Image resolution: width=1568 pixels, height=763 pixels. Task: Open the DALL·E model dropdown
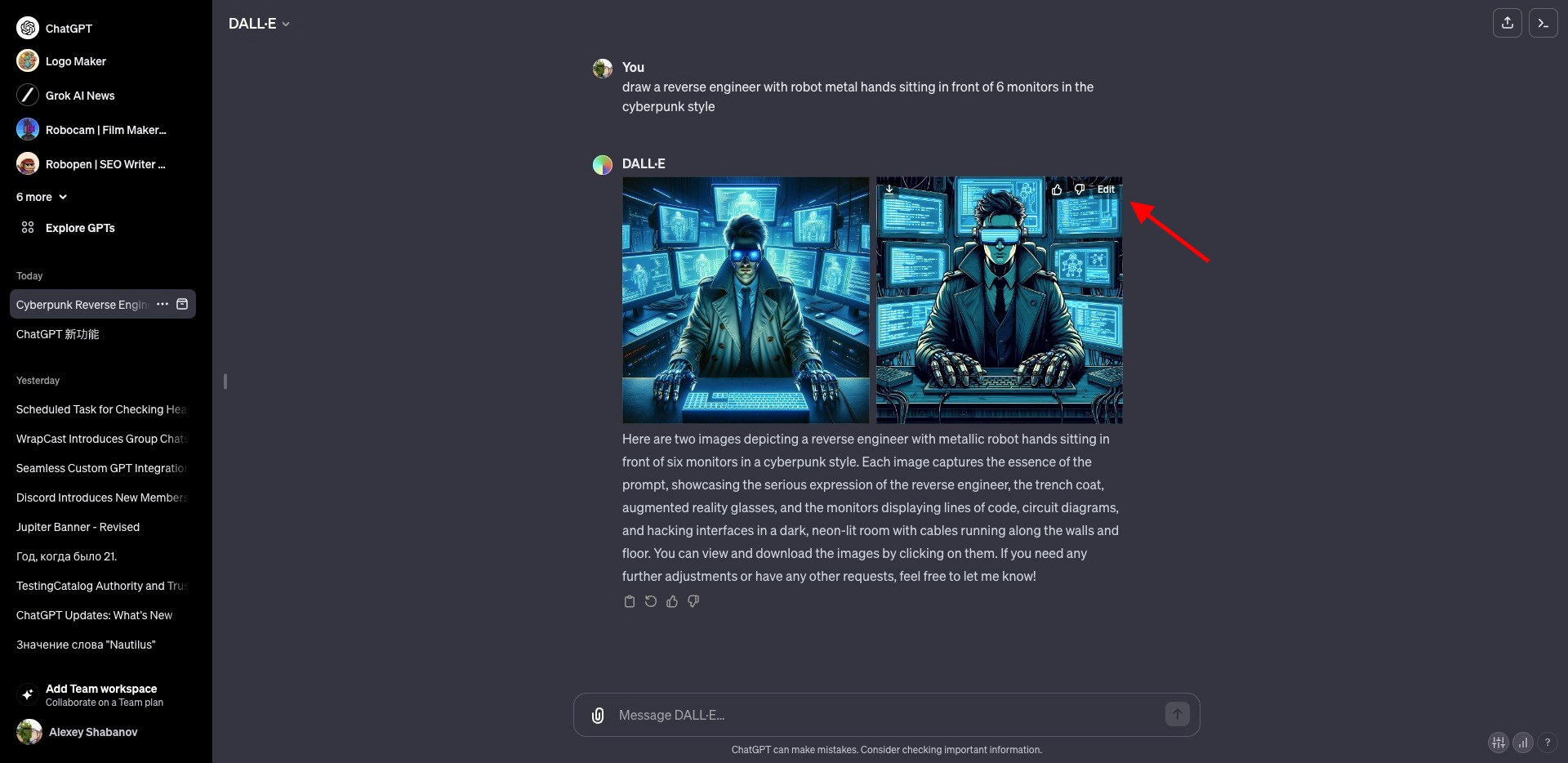(259, 24)
